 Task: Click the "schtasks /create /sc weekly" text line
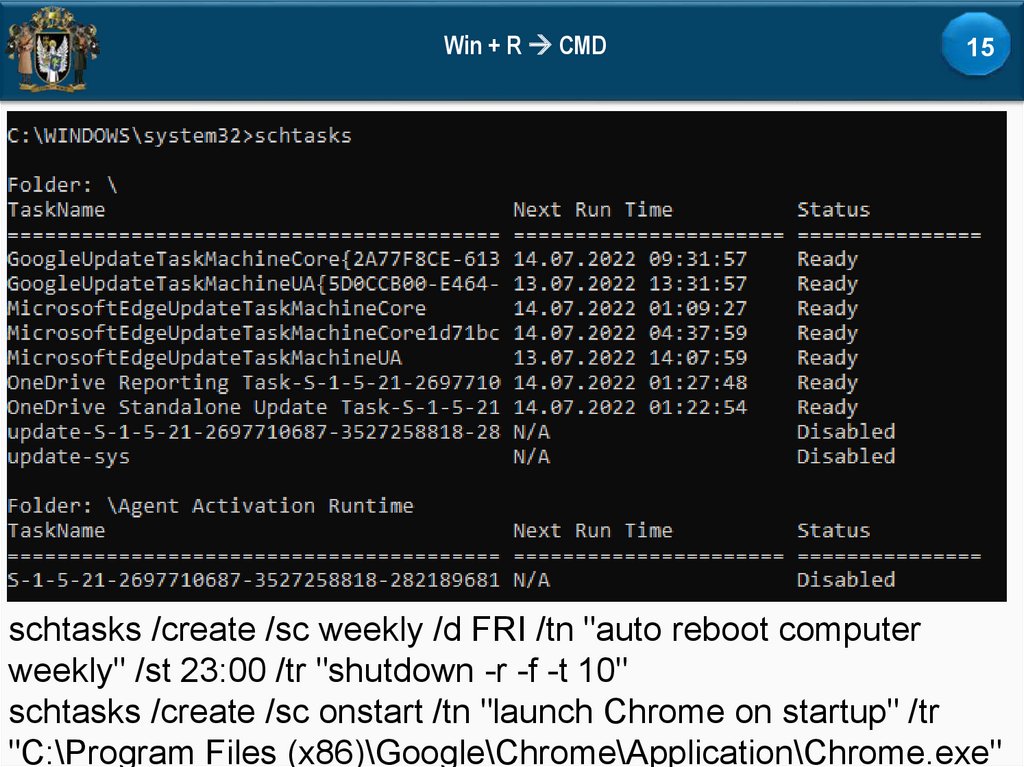(464, 630)
